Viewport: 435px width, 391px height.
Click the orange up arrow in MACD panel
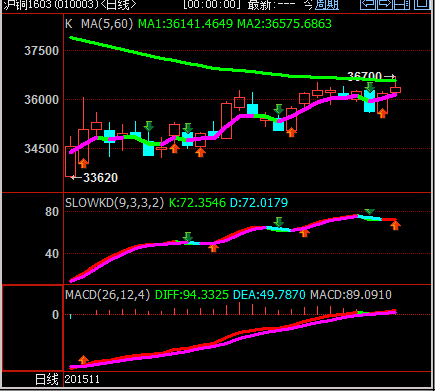pyautogui.click(x=83, y=360)
